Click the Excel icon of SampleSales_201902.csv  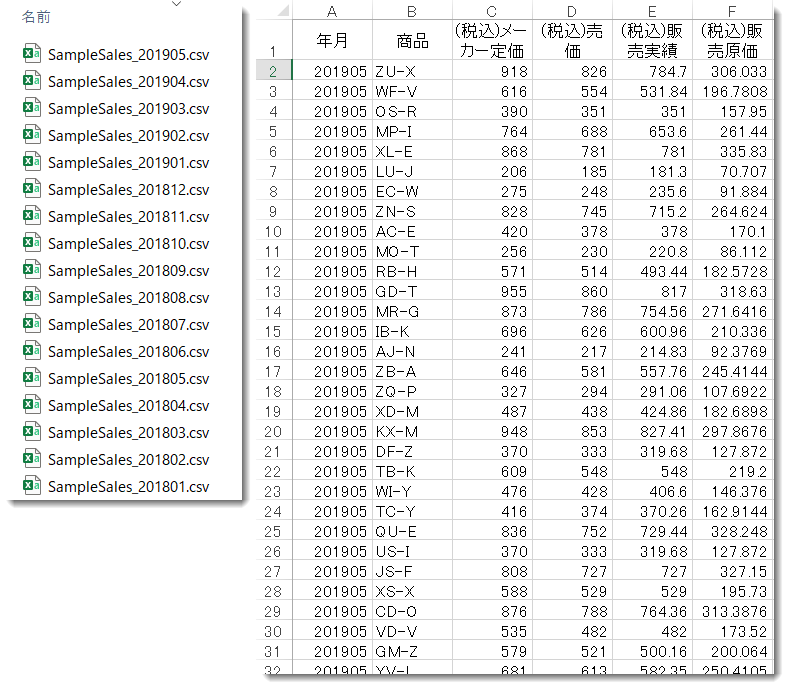[x=32, y=134]
